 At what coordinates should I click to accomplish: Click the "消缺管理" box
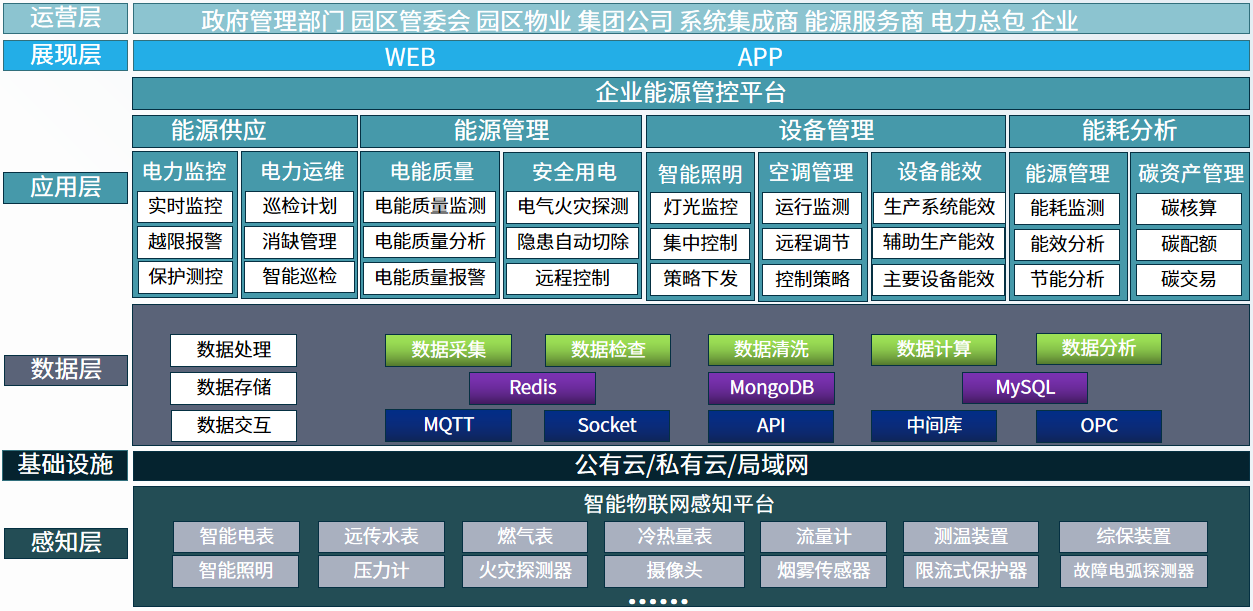click(x=300, y=242)
